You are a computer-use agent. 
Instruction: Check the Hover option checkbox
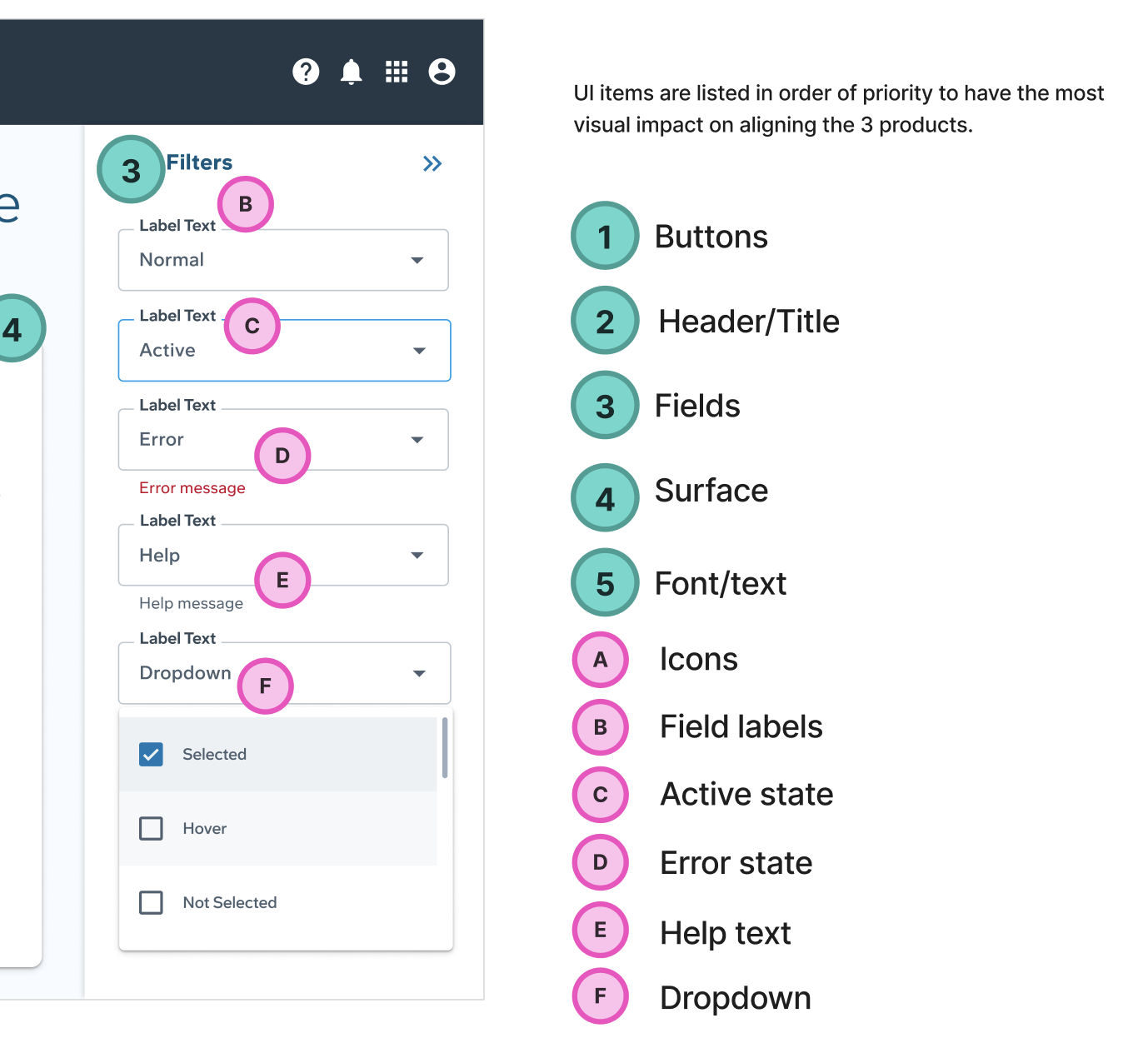point(151,828)
